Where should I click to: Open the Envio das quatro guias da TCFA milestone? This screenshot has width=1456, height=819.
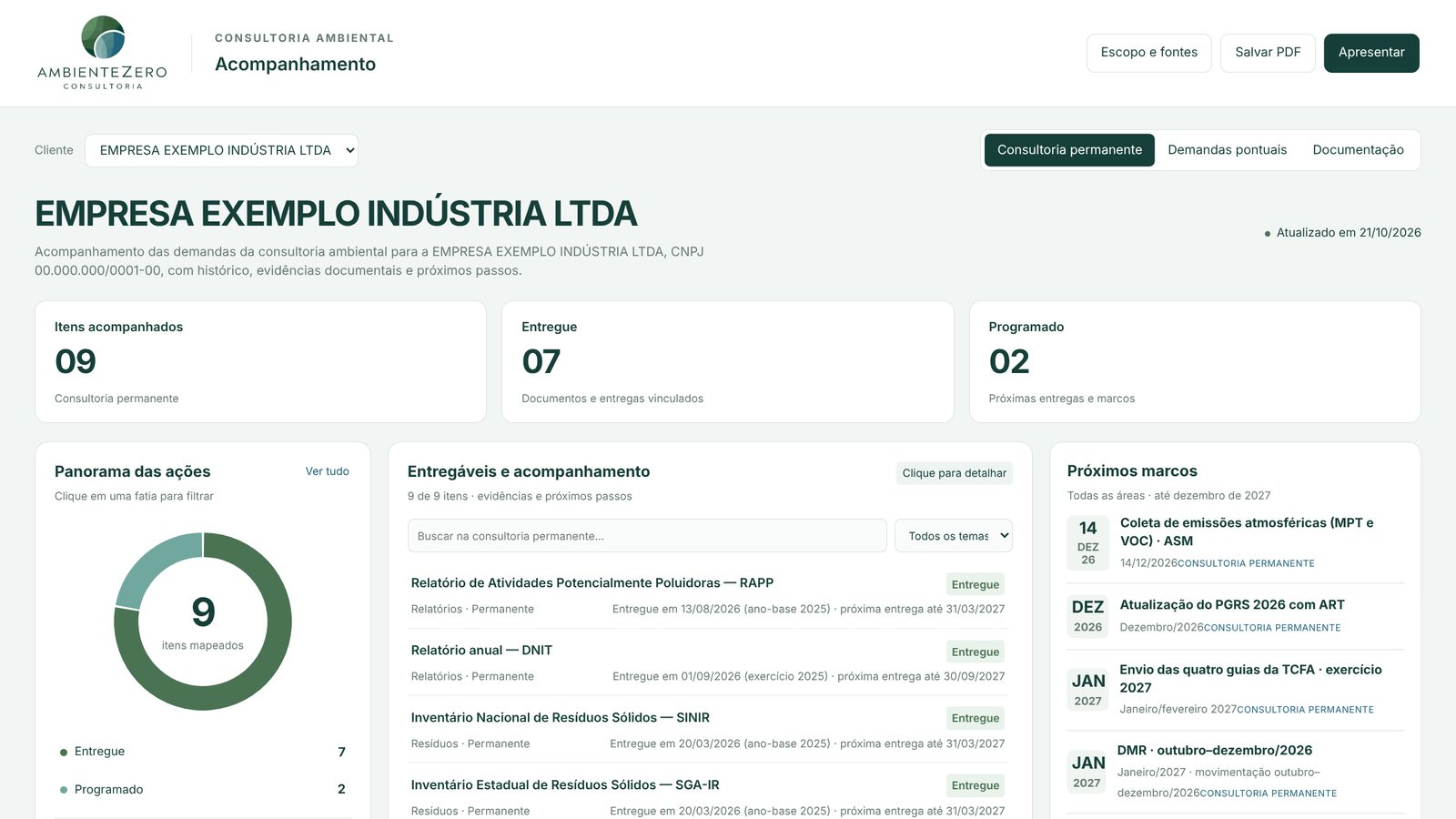click(1235, 689)
